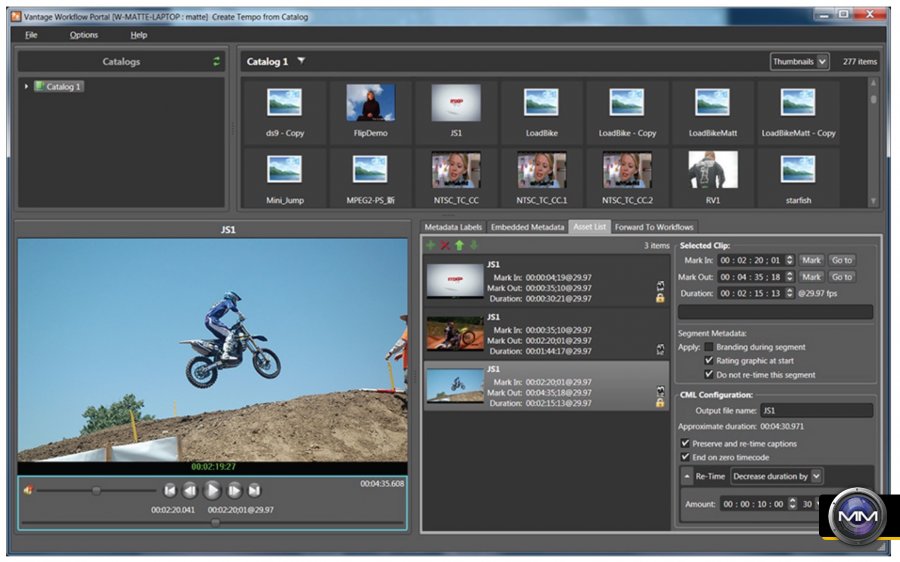Screen dimensions: 900x562
Task: Click the Re-Time Amount timecode field
Action: 753,504
